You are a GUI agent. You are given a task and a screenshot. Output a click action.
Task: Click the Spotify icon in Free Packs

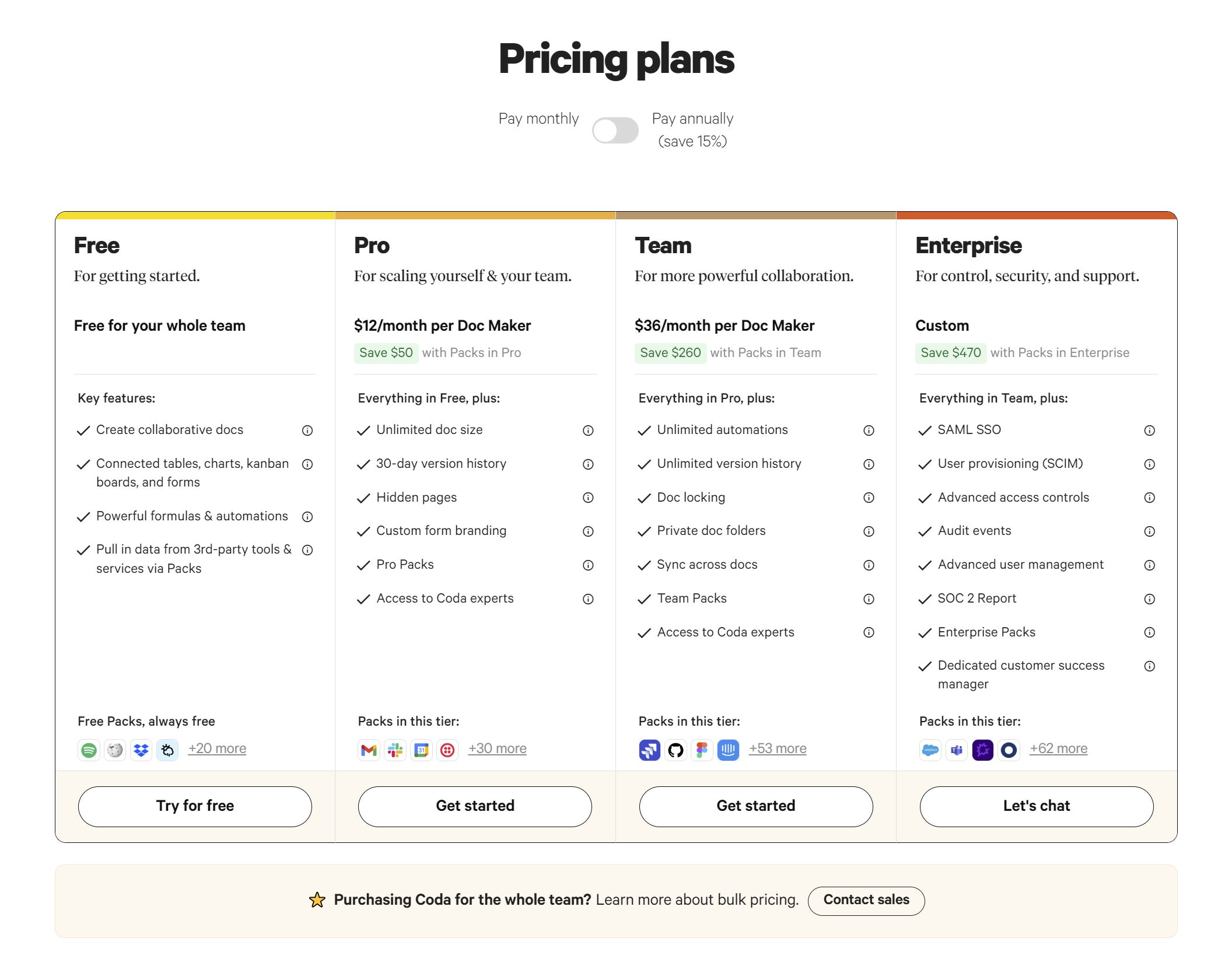[89, 749]
